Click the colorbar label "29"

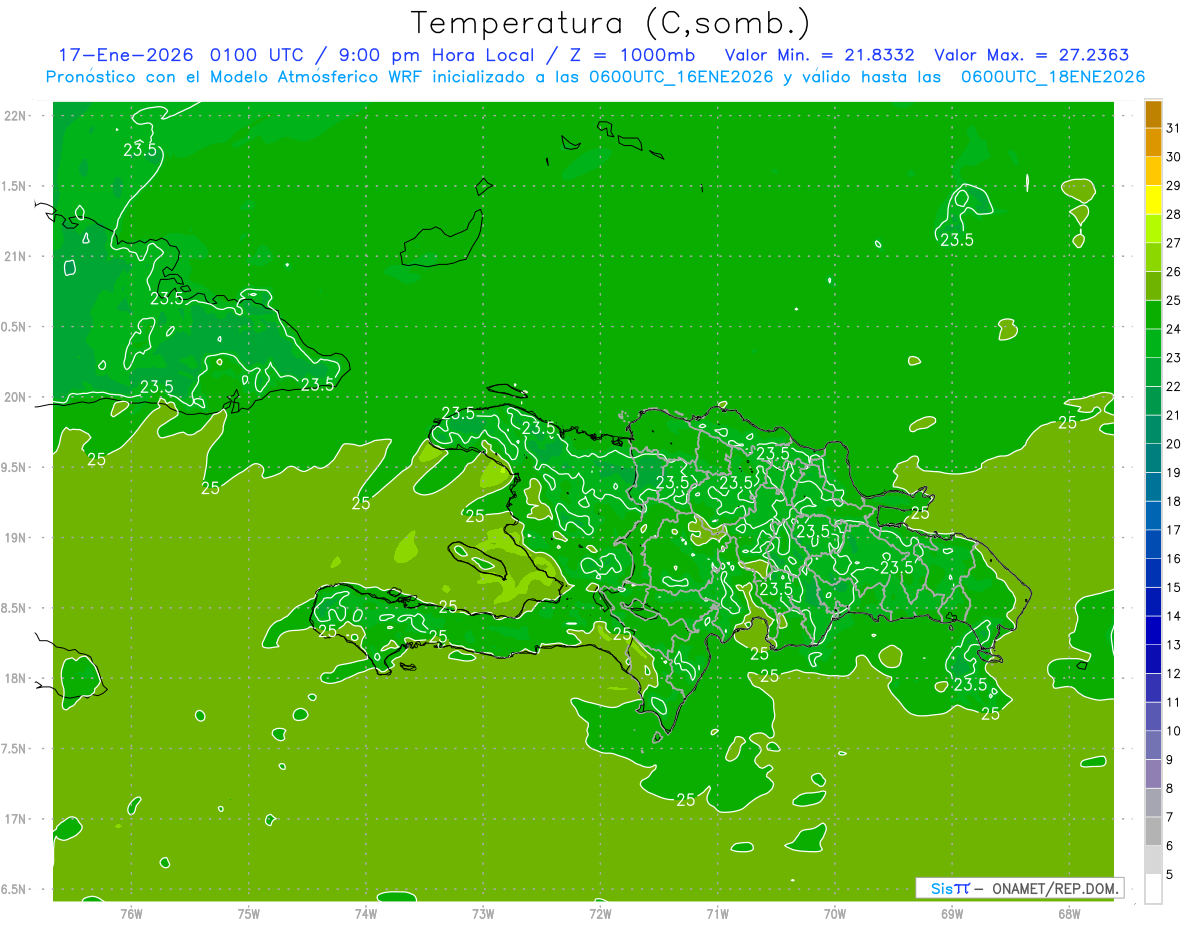1174,186
